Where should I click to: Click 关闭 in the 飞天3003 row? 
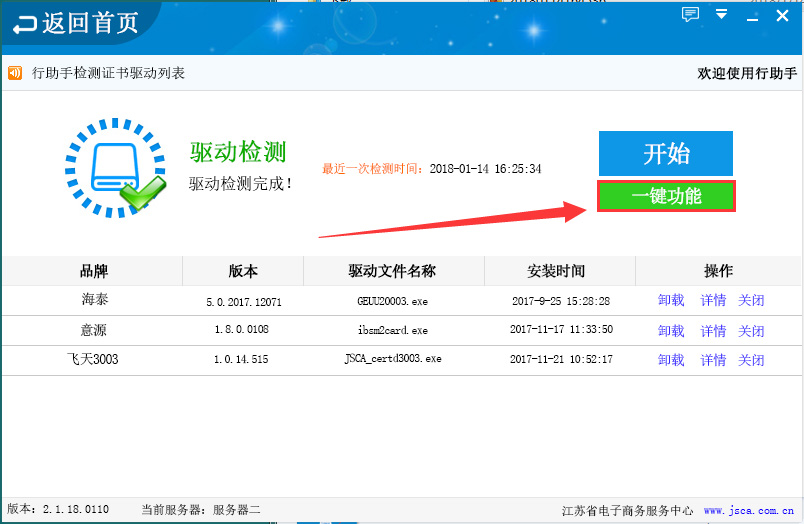tap(751, 360)
